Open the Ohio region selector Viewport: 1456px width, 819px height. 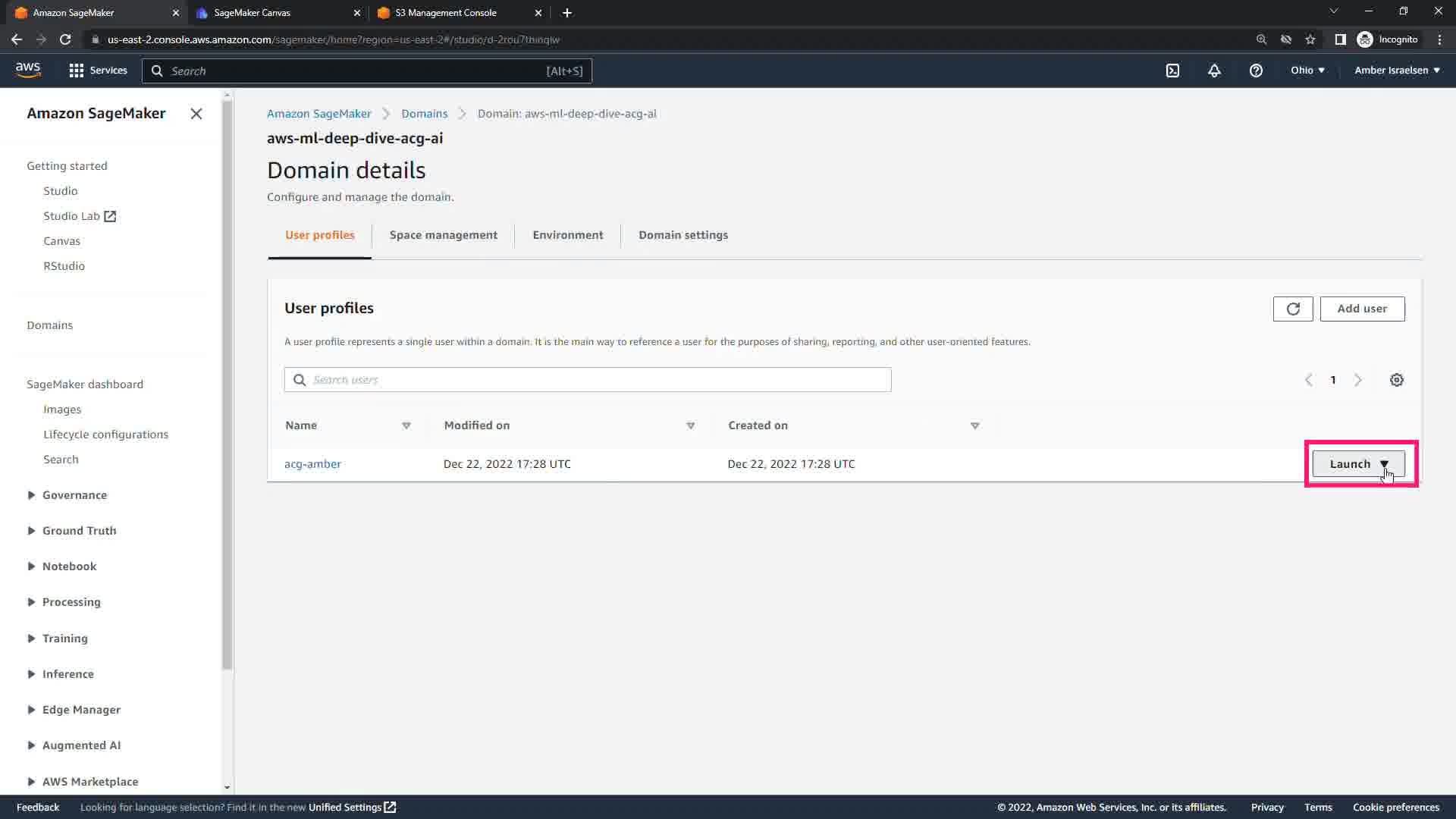click(x=1307, y=71)
